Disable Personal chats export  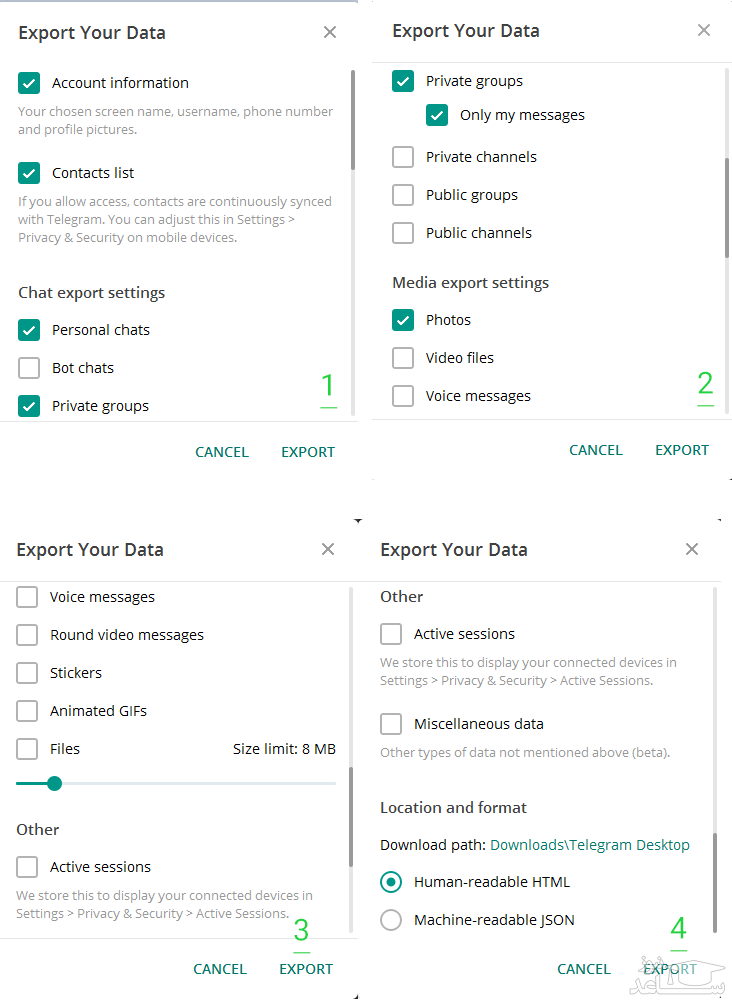point(29,330)
